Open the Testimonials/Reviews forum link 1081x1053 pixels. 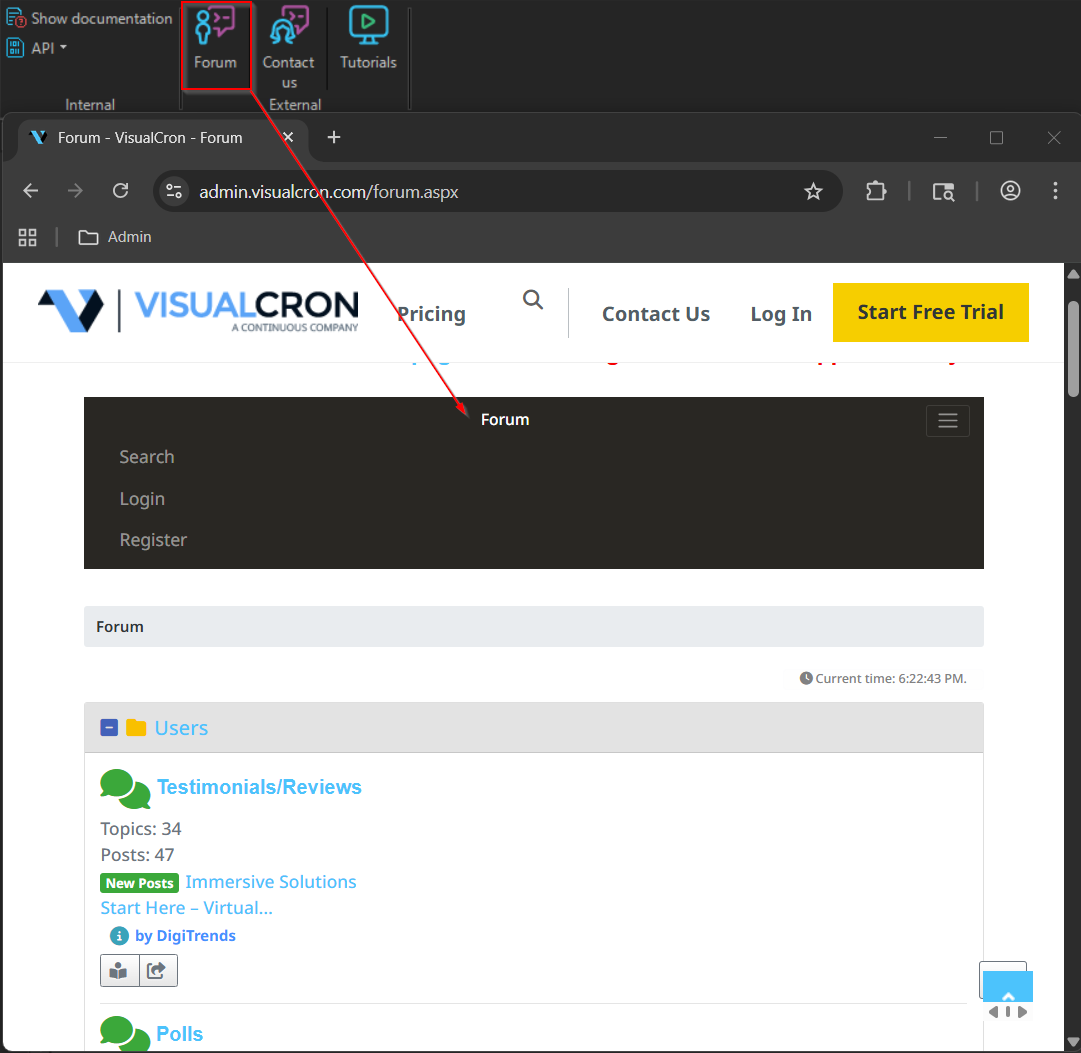(259, 787)
